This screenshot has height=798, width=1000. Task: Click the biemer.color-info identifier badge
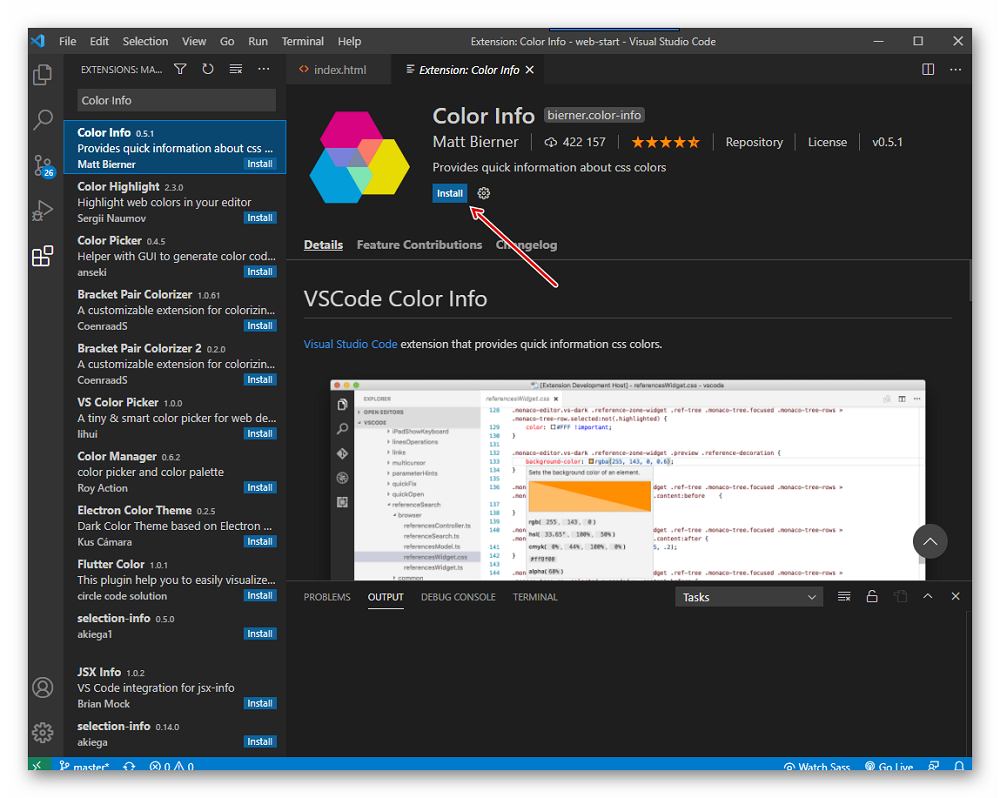click(x=594, y=115)
